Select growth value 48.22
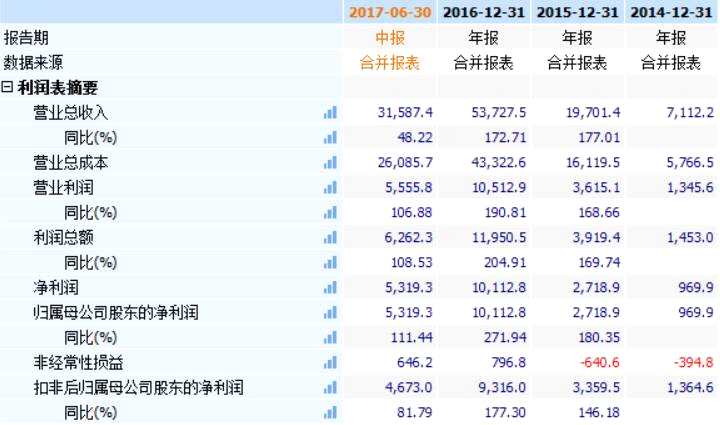The height and width of the screenshot is (425, 720). [415, 137]
